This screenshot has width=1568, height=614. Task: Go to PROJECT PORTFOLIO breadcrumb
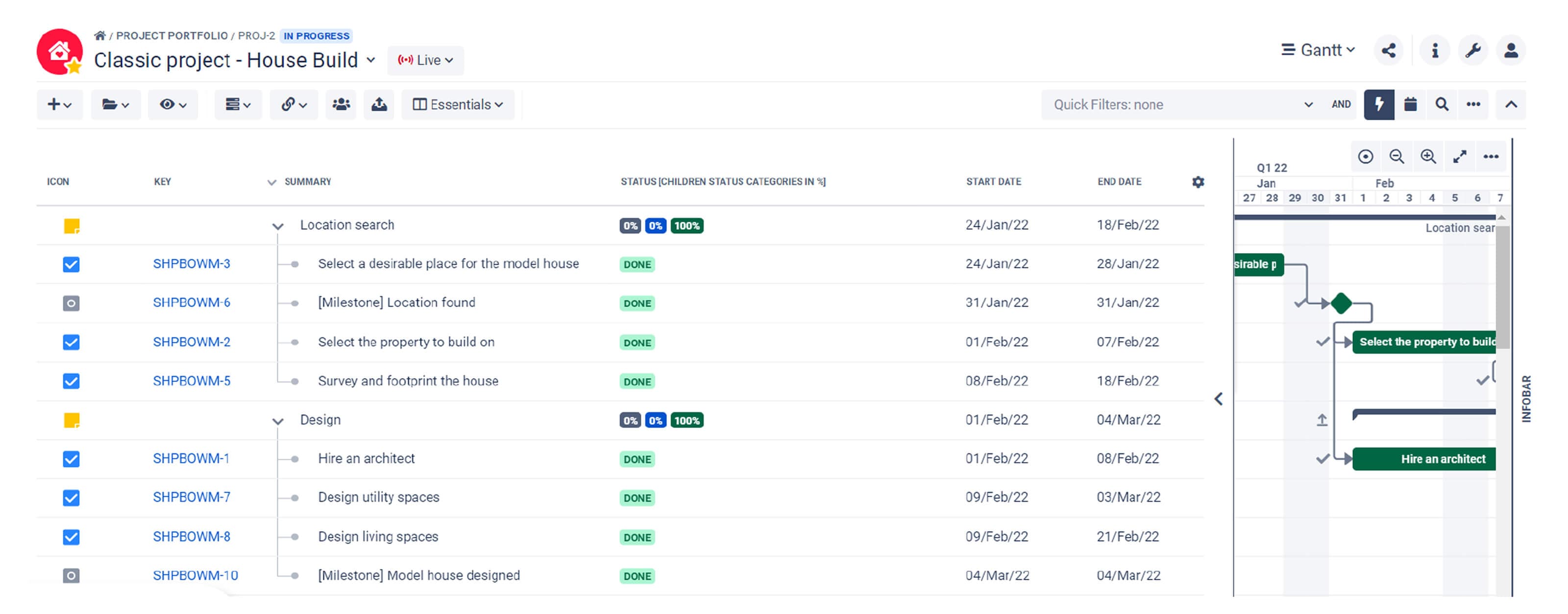point(171,36)
